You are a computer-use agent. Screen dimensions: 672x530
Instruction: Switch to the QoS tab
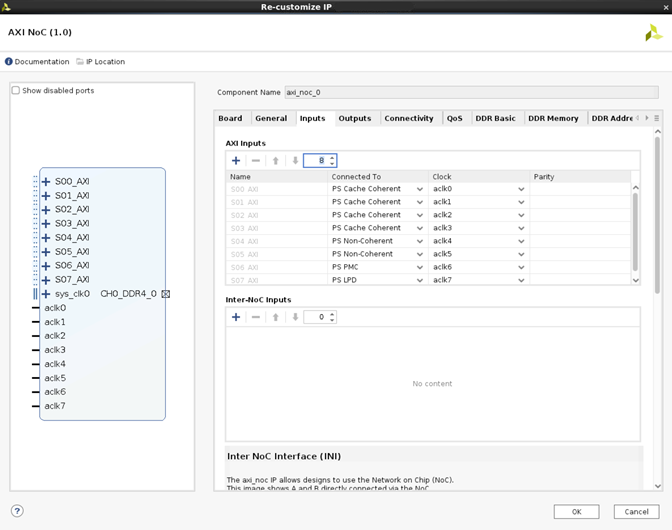(x=454, y=118)
